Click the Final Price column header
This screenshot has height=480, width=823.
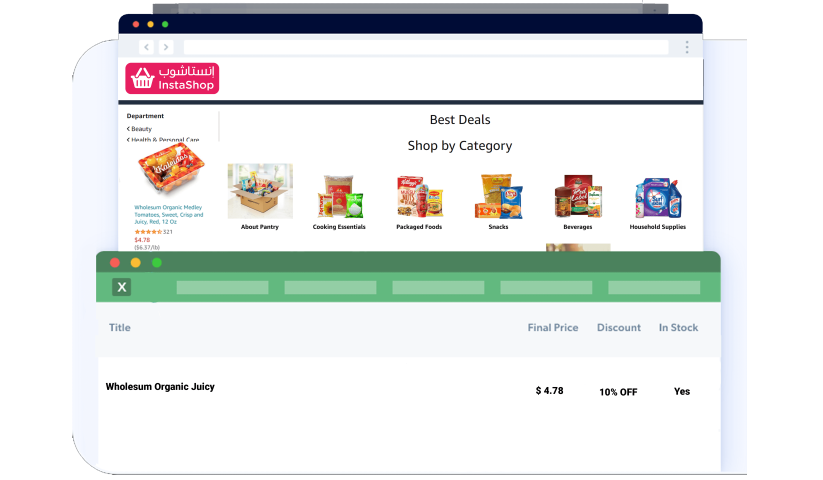[x=553, y=327]
